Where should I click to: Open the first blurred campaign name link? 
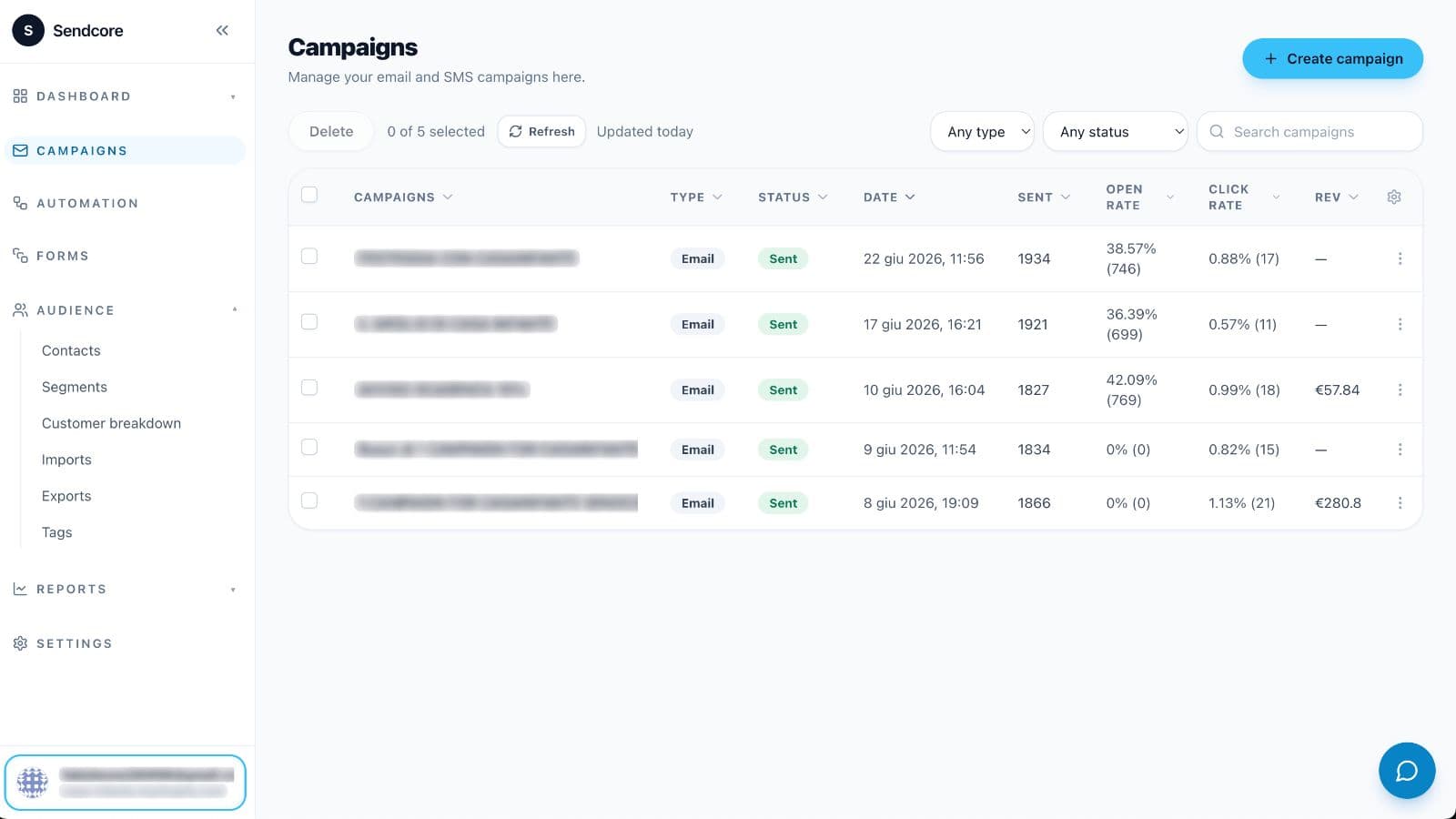click(466, 258)
